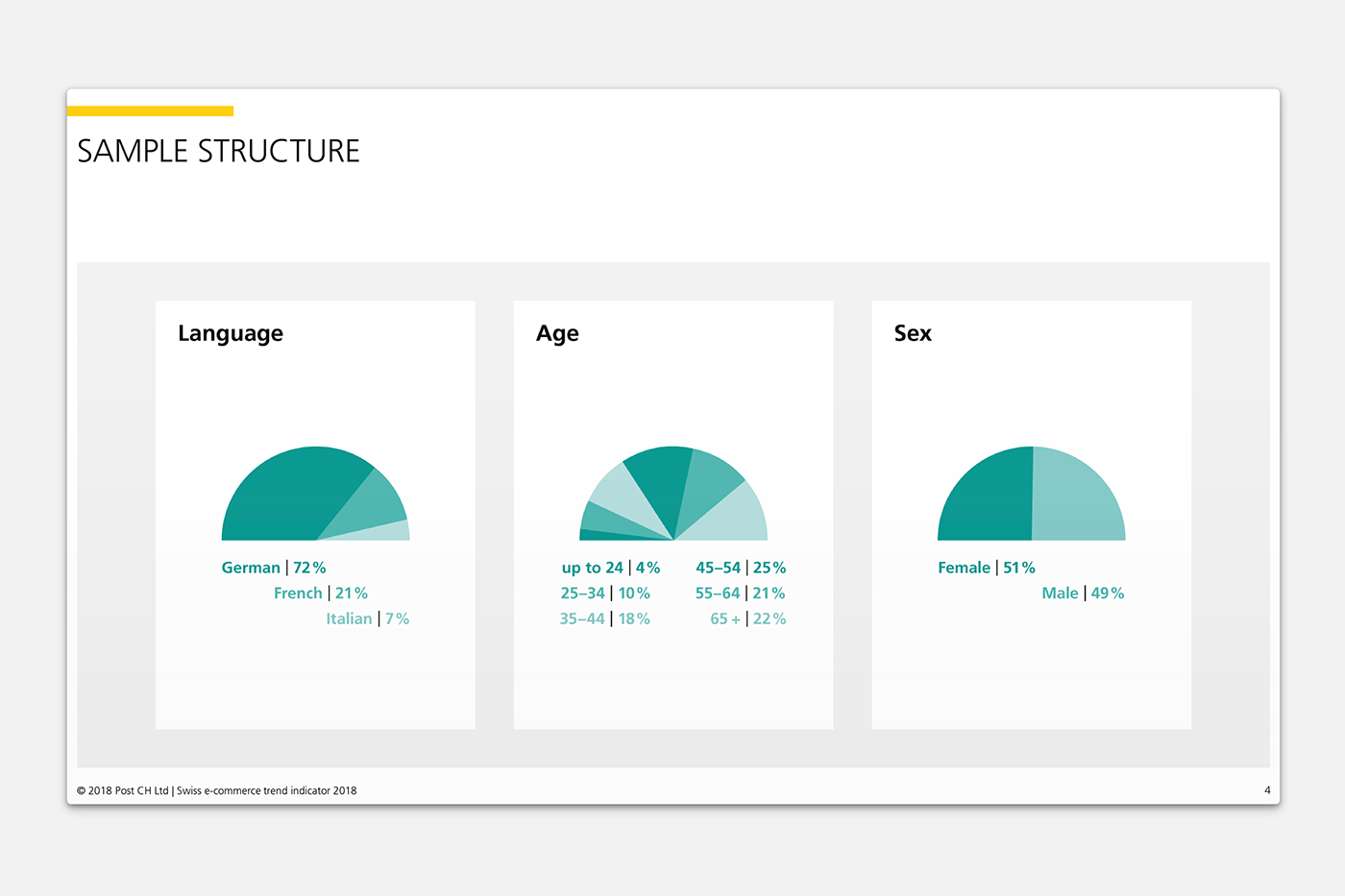Click the Male 49% legend label
Screen dimensions: 1345x896
(x=1083, y=593)
